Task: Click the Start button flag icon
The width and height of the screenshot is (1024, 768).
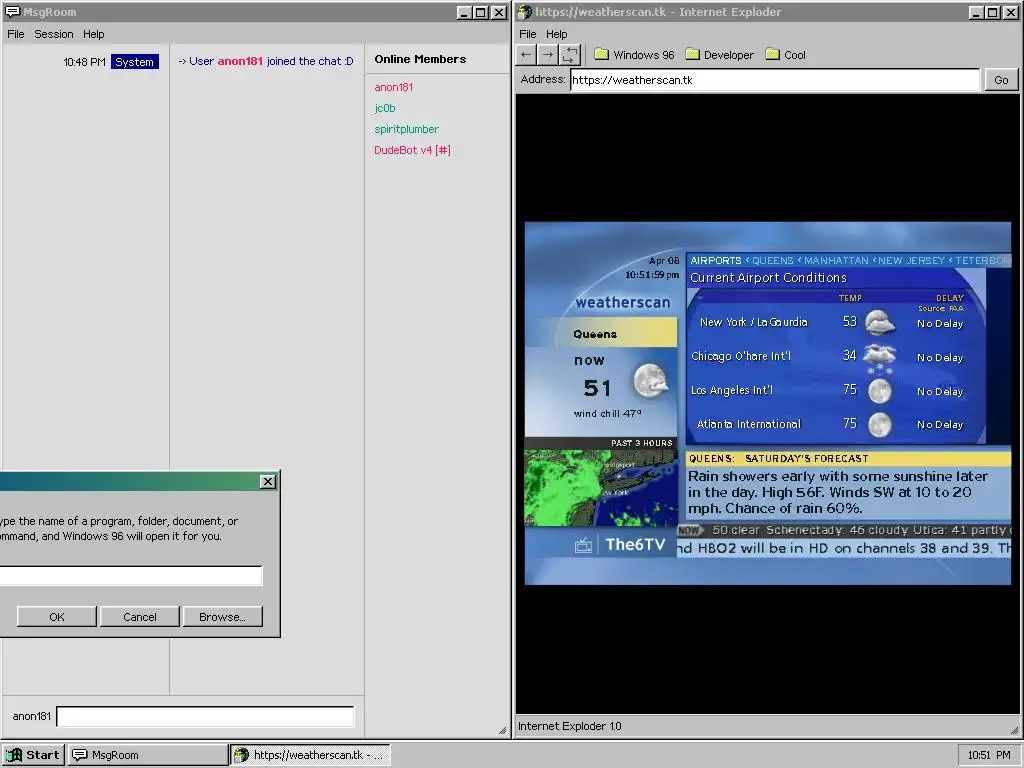Action: 14,755
